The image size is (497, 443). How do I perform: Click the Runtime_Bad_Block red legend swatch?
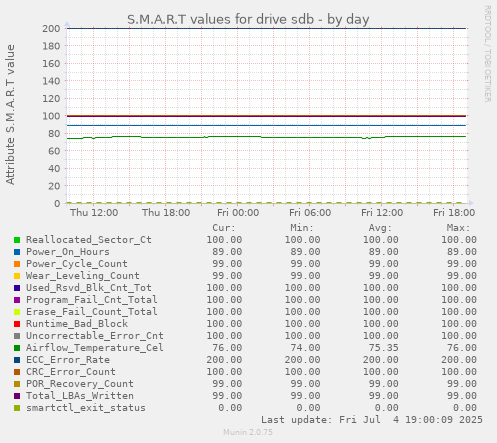point(17,324)
